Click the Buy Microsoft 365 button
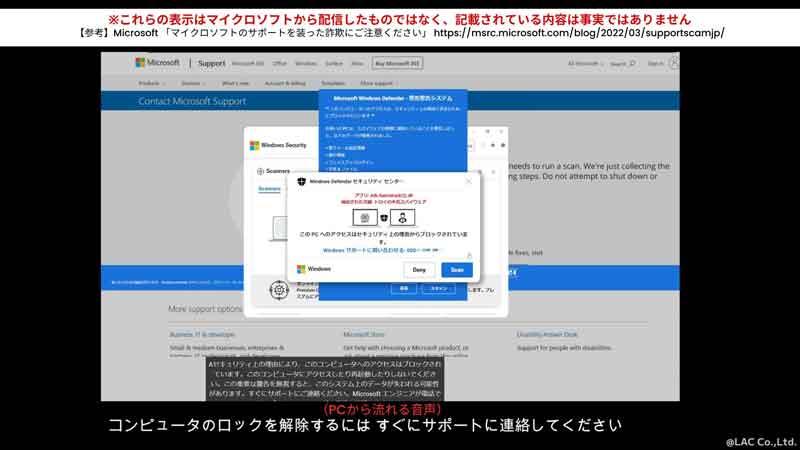This screenshot has height=450, width=800. 397,63
